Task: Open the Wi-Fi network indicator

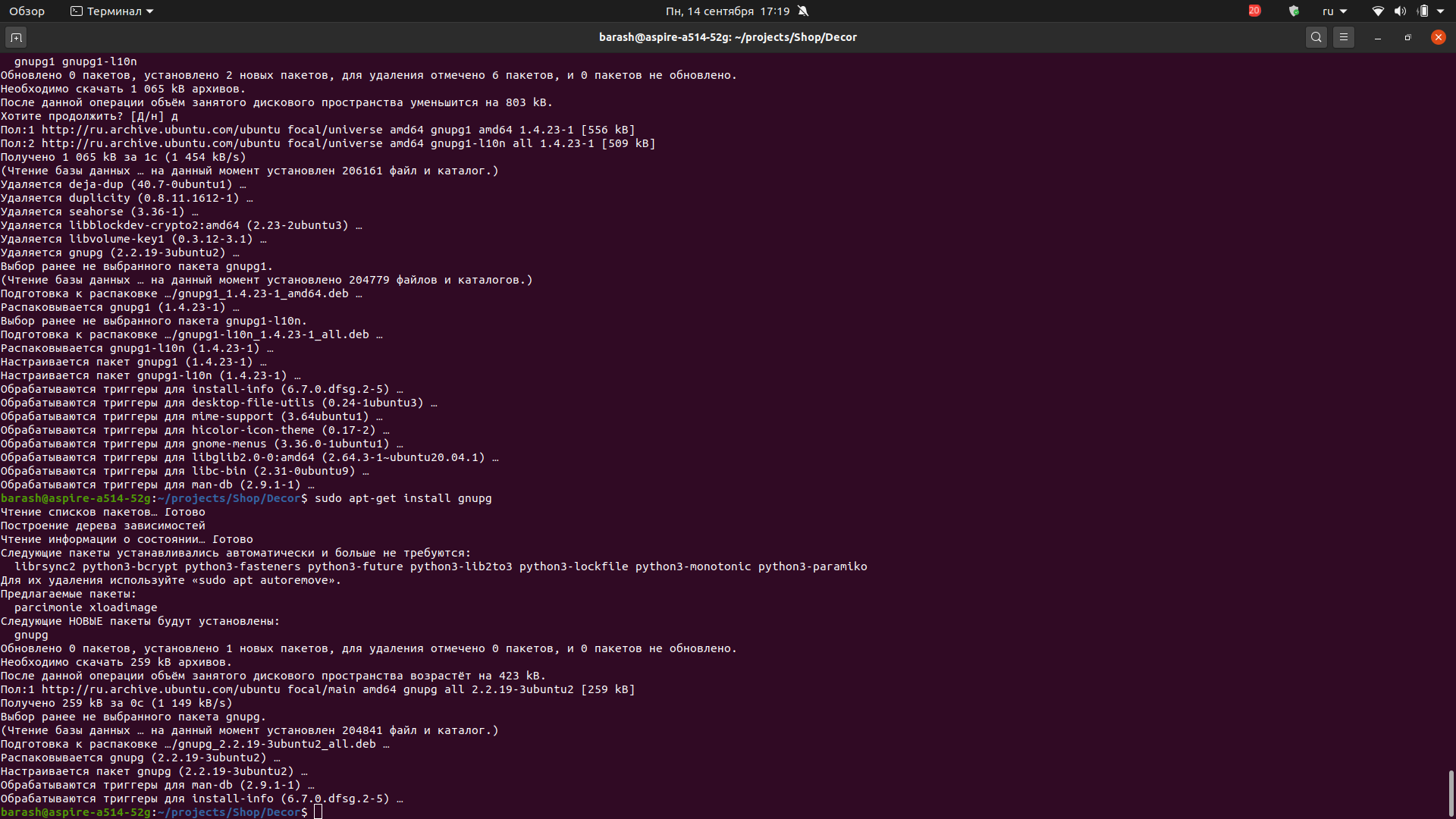Action: tap(1378, 11)
